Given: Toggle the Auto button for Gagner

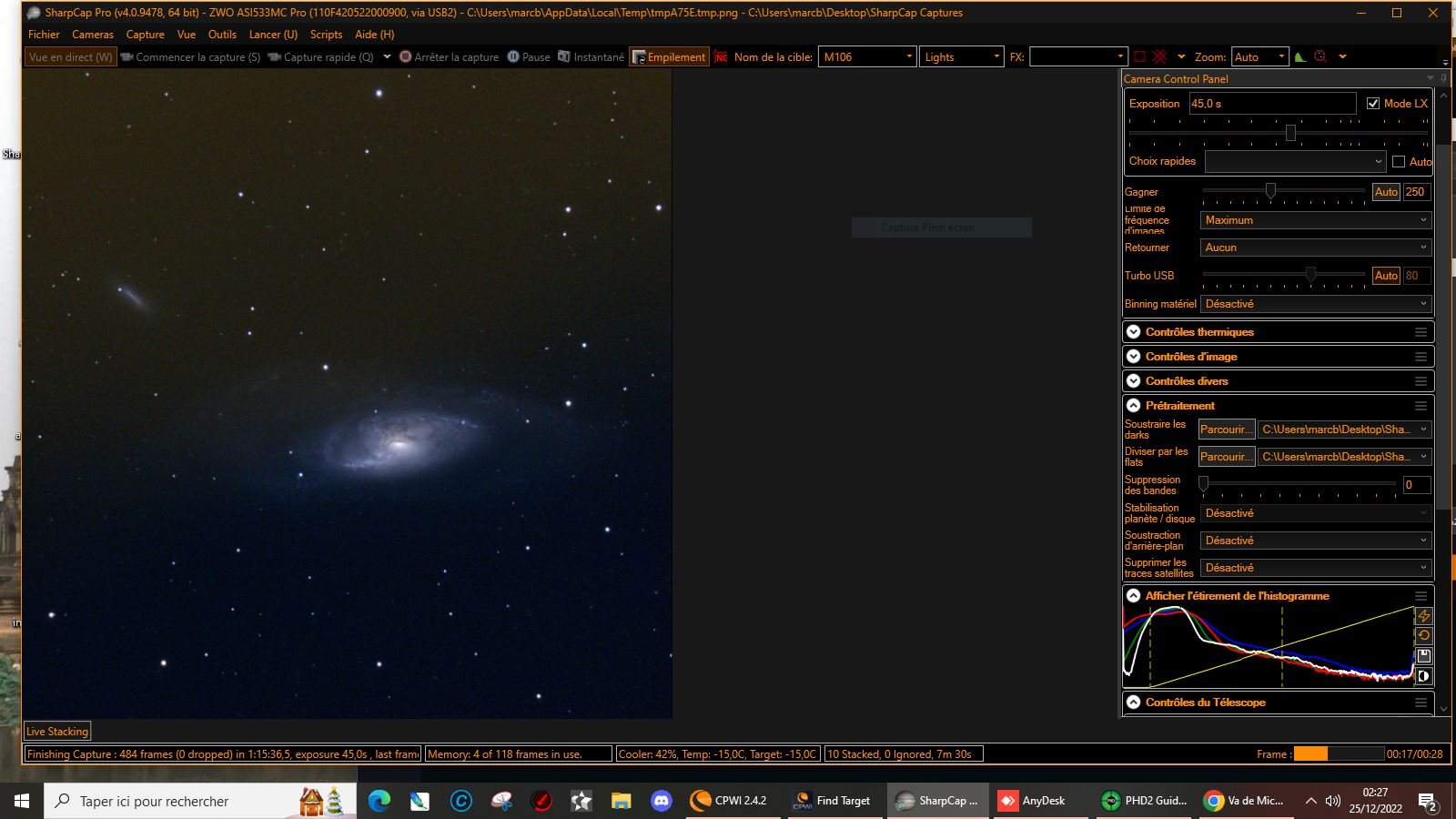Looking at the screenshot, I should (x=1386, y=192).
